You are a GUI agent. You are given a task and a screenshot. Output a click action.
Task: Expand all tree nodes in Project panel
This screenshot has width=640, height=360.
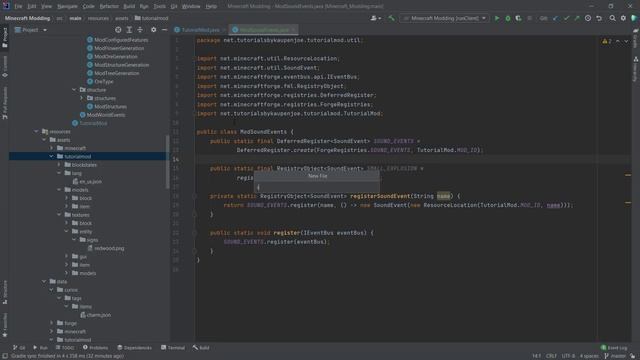point(129,30)
